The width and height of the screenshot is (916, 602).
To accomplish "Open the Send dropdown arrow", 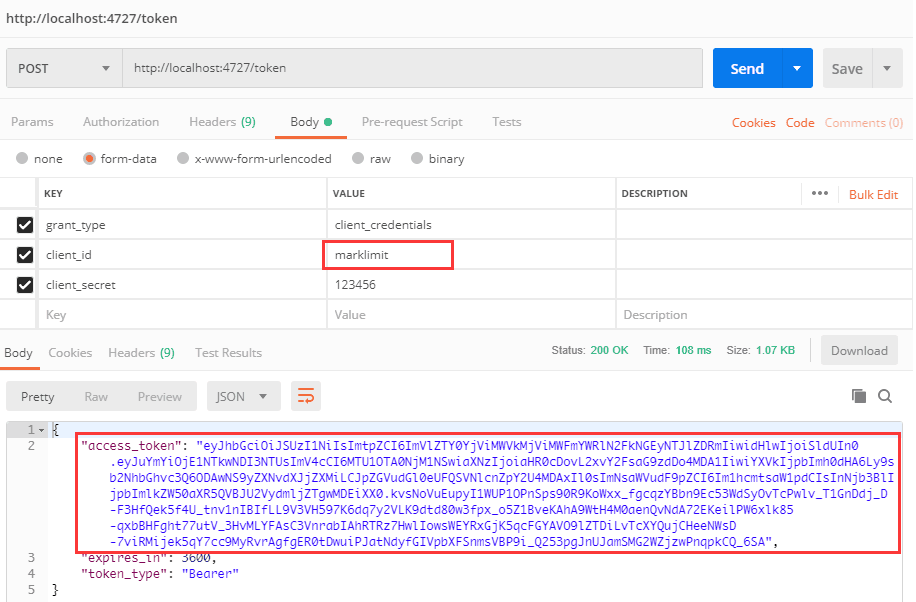I will [x=797, y=68].
